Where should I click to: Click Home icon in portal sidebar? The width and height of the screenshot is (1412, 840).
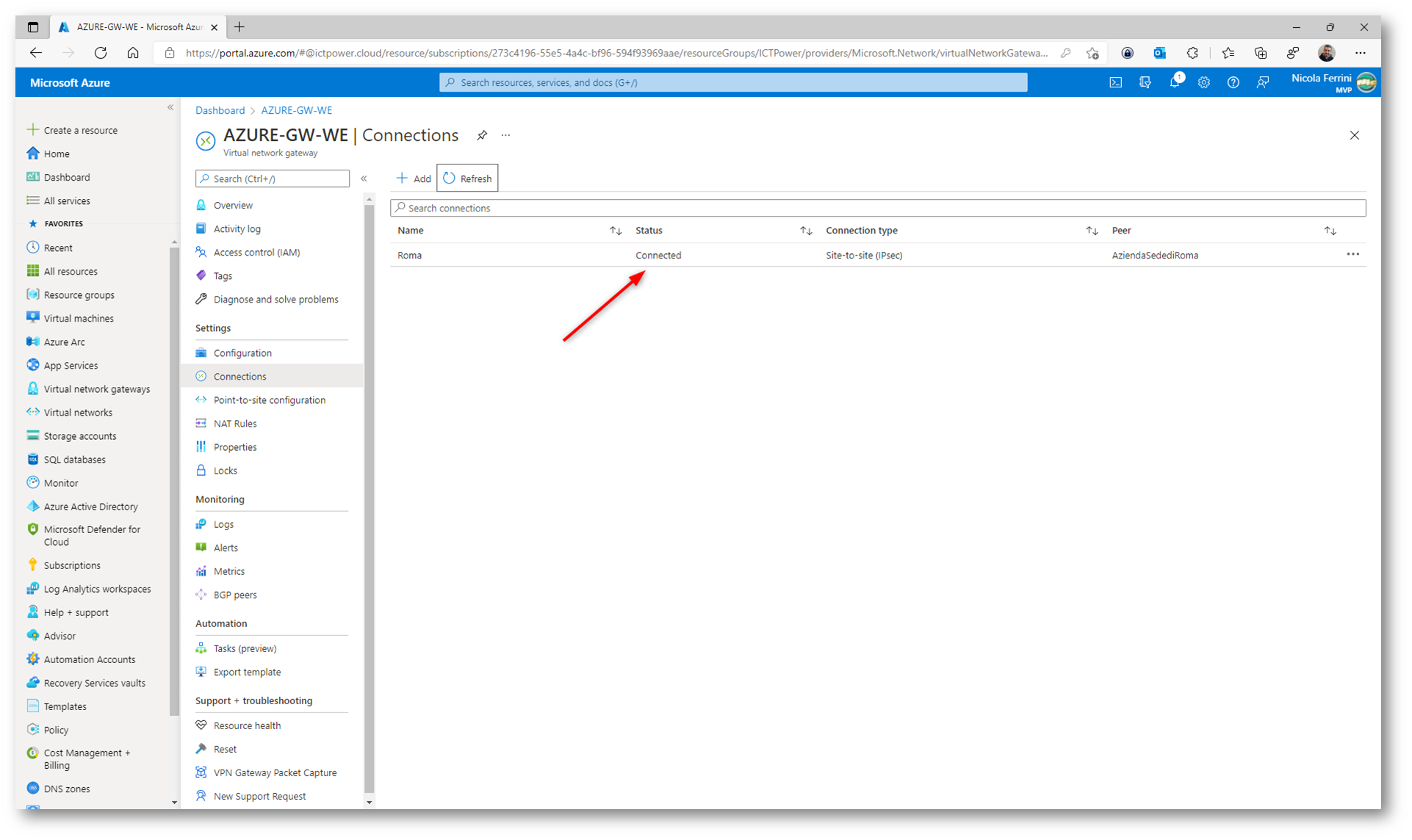coord(32,153)
